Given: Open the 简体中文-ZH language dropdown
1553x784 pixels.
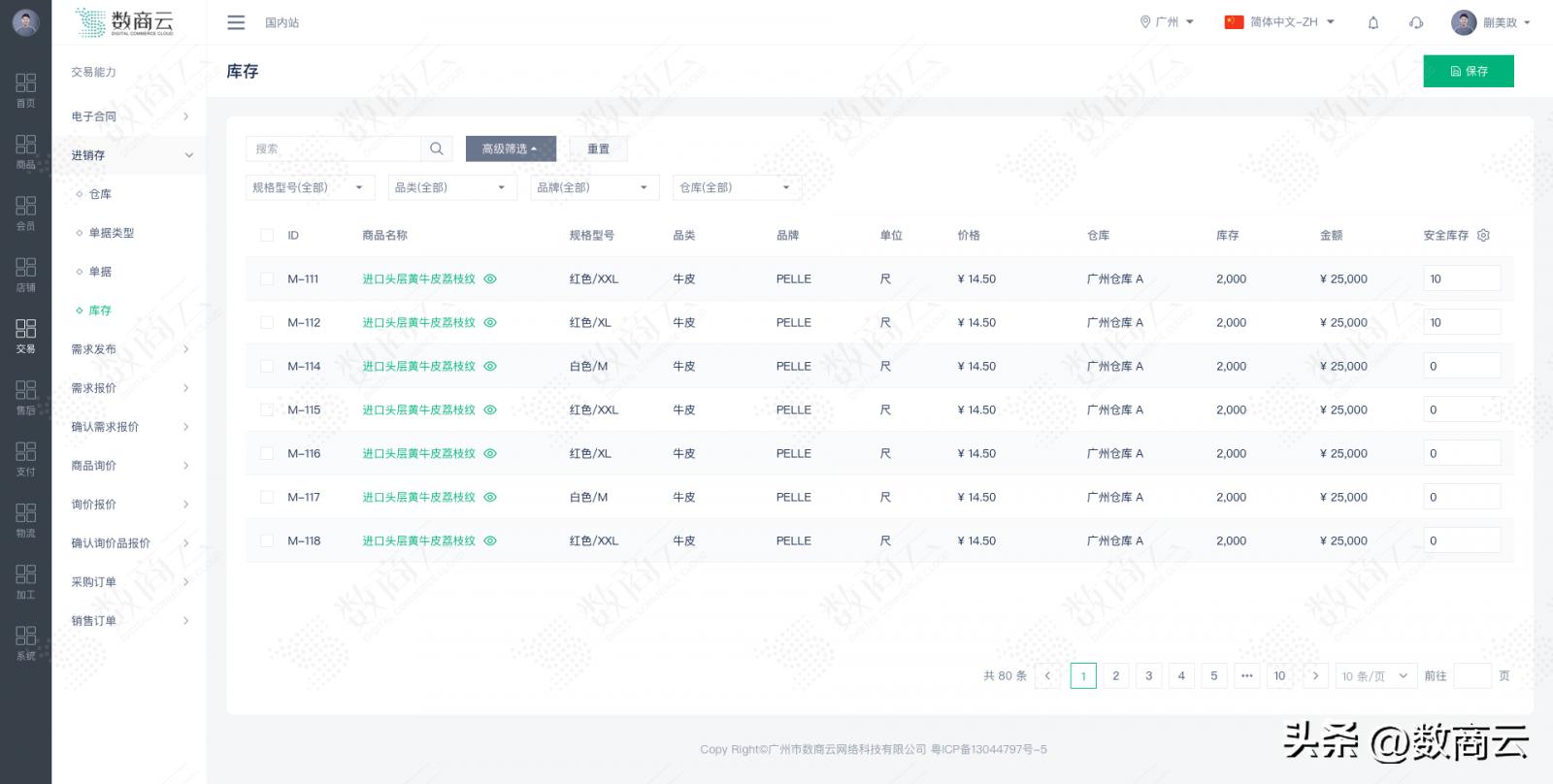Looking at the screenshot, I should 1280,22.
